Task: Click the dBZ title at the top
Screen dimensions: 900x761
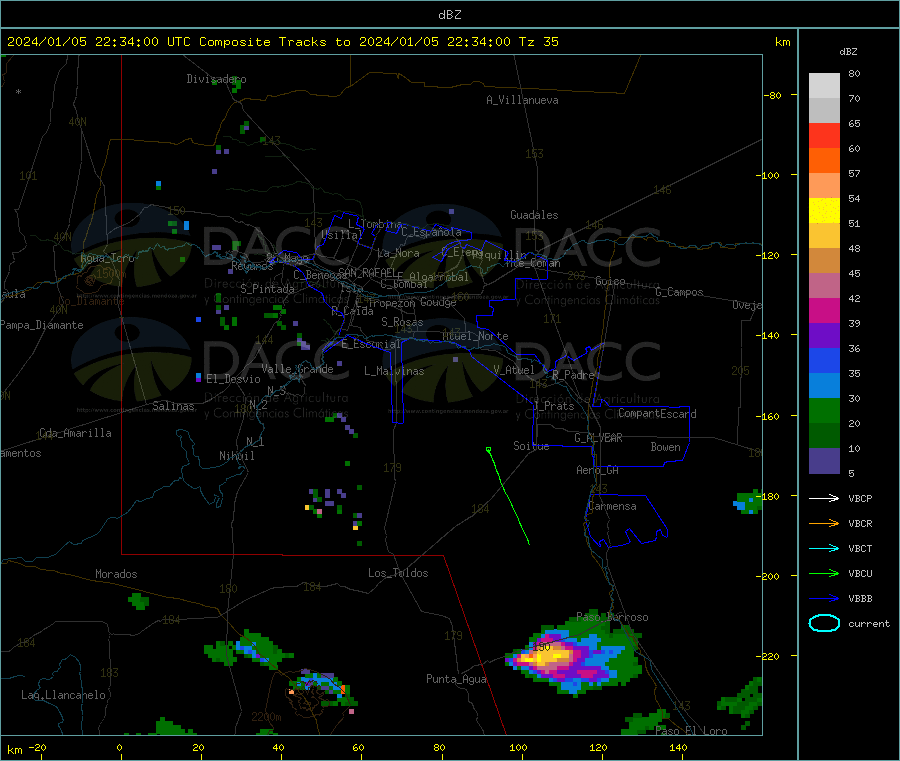Action: pyautogui.click(x=449, y=15)
